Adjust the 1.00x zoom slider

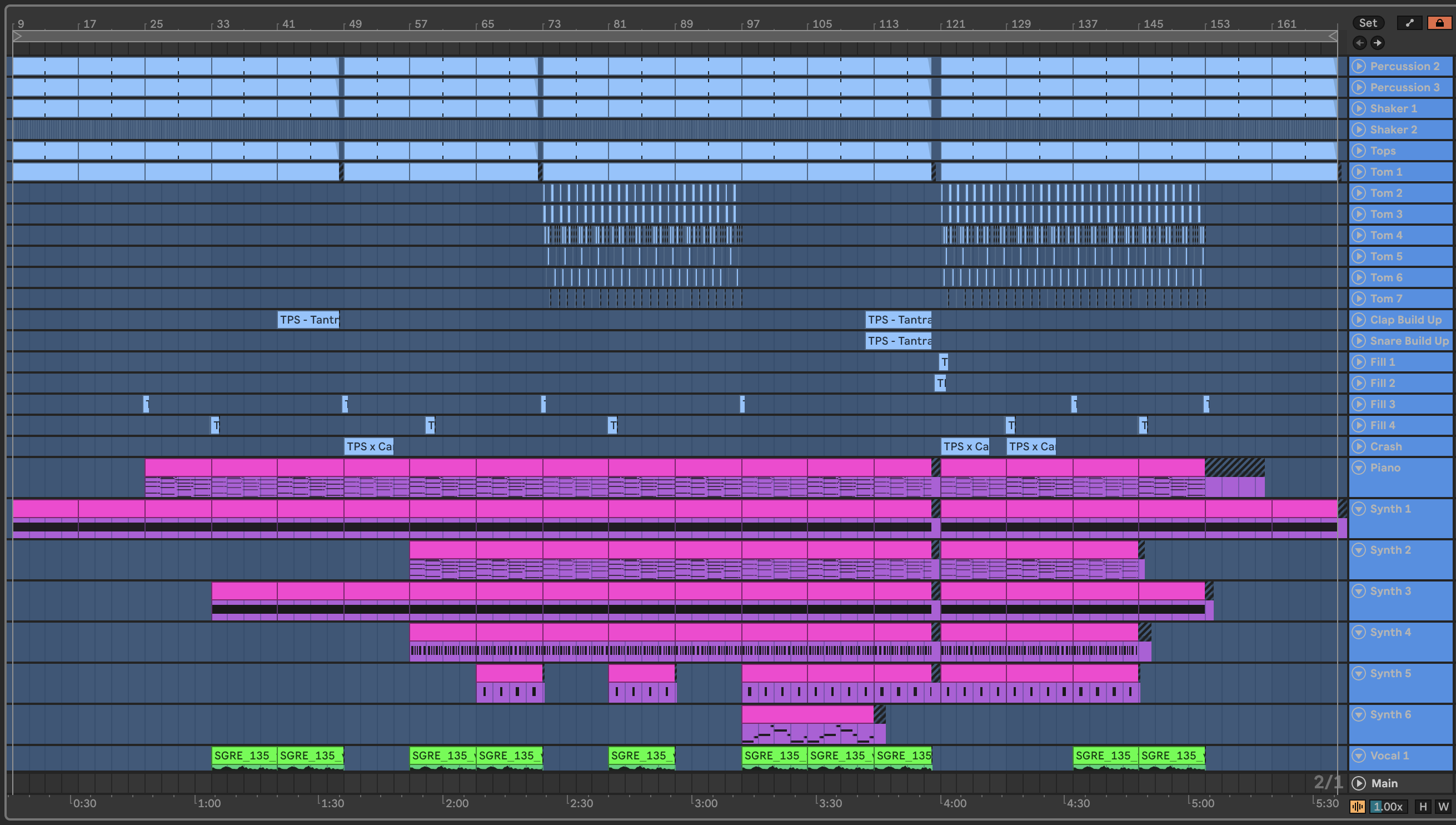[x=1388, y=806]
